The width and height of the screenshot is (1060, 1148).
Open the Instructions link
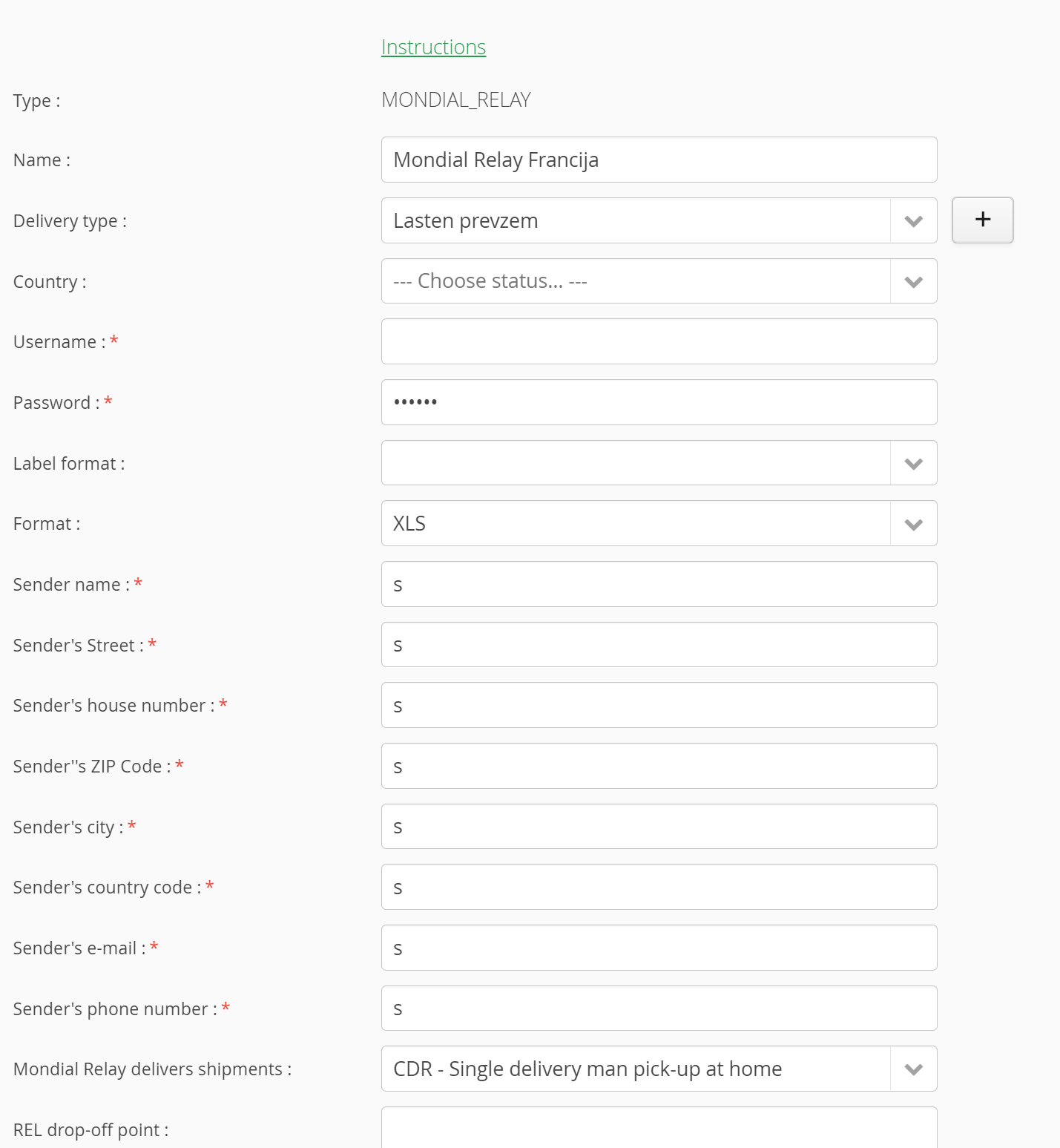(x=433, y=47)
